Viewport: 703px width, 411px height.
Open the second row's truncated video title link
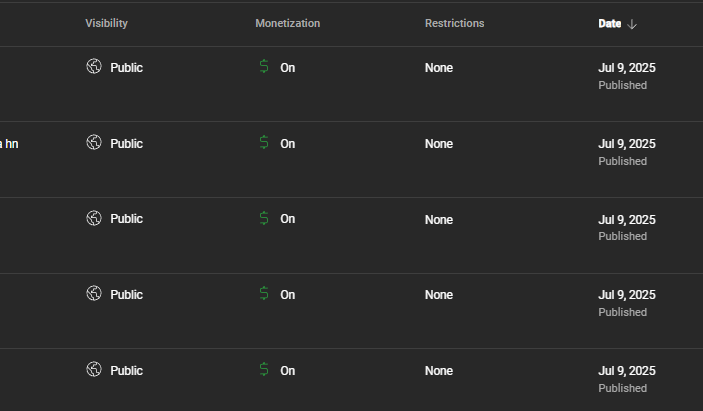coord(9,143)
